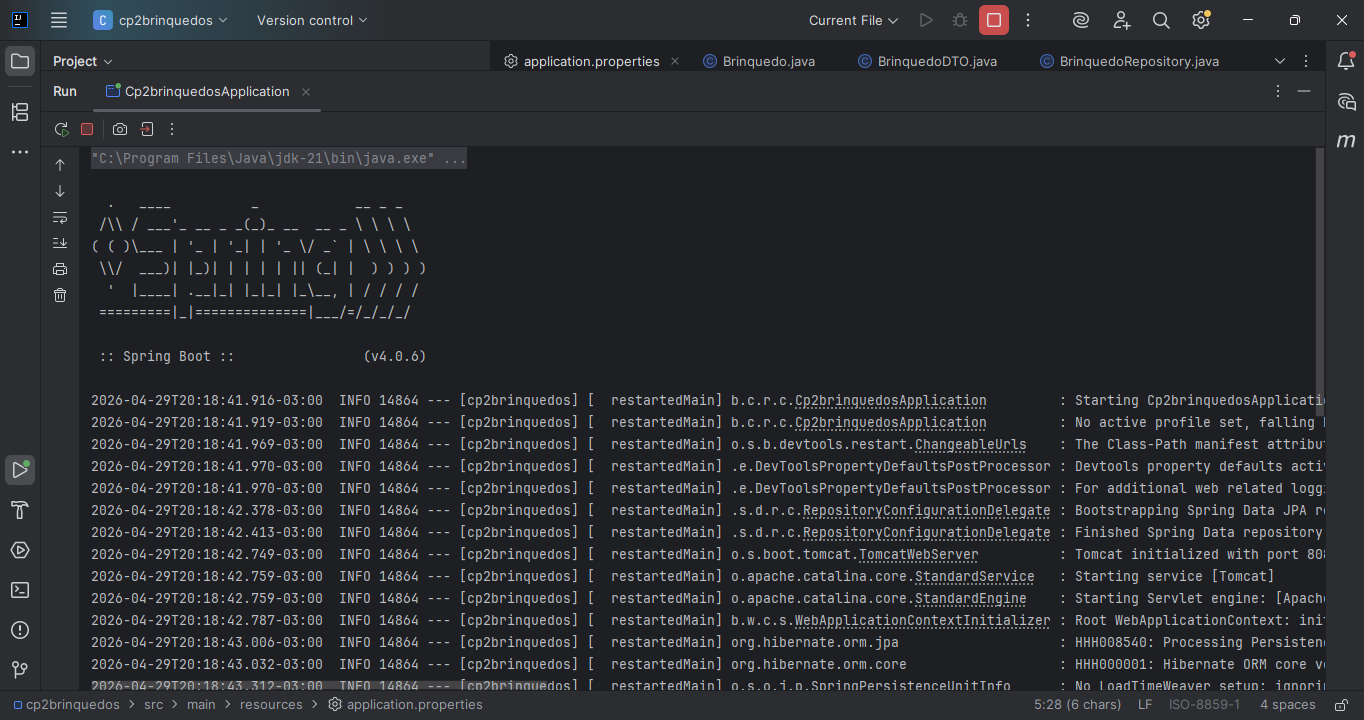Screen dimensions: 1364x720
Task: Stop process in Run toolbar
Action: [87, 129]
